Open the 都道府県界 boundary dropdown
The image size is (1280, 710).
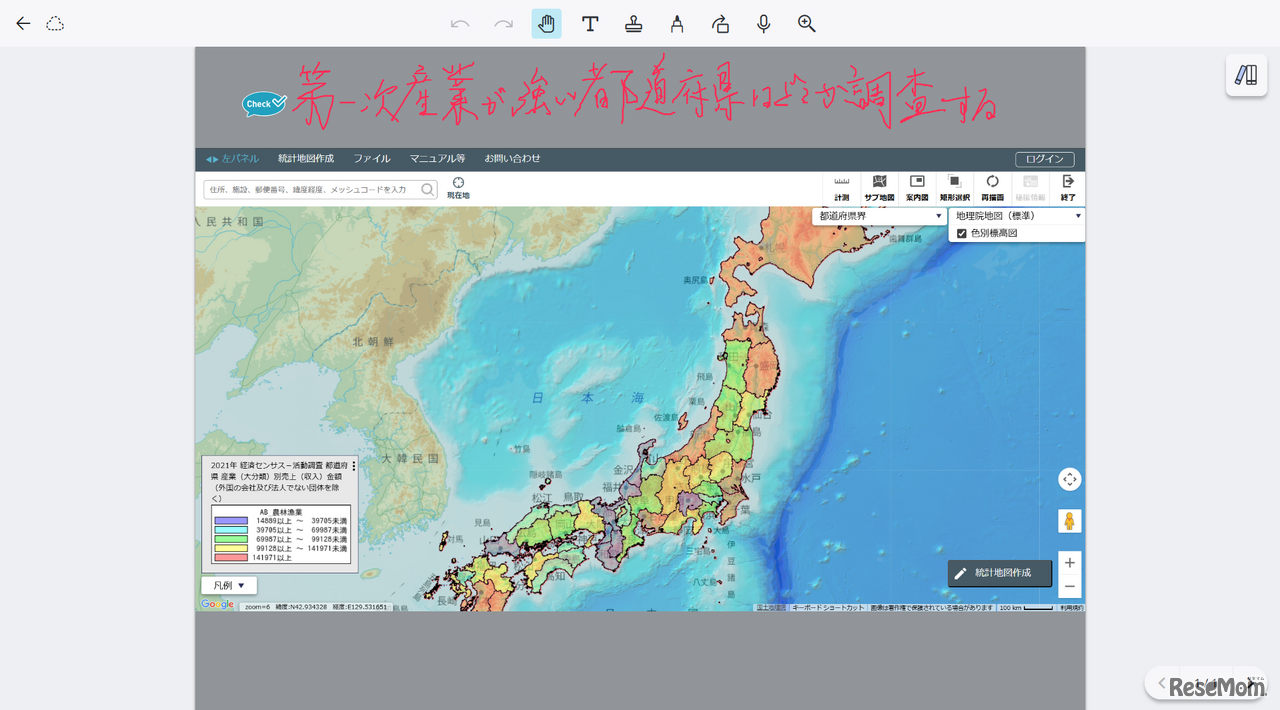(878, 215)
